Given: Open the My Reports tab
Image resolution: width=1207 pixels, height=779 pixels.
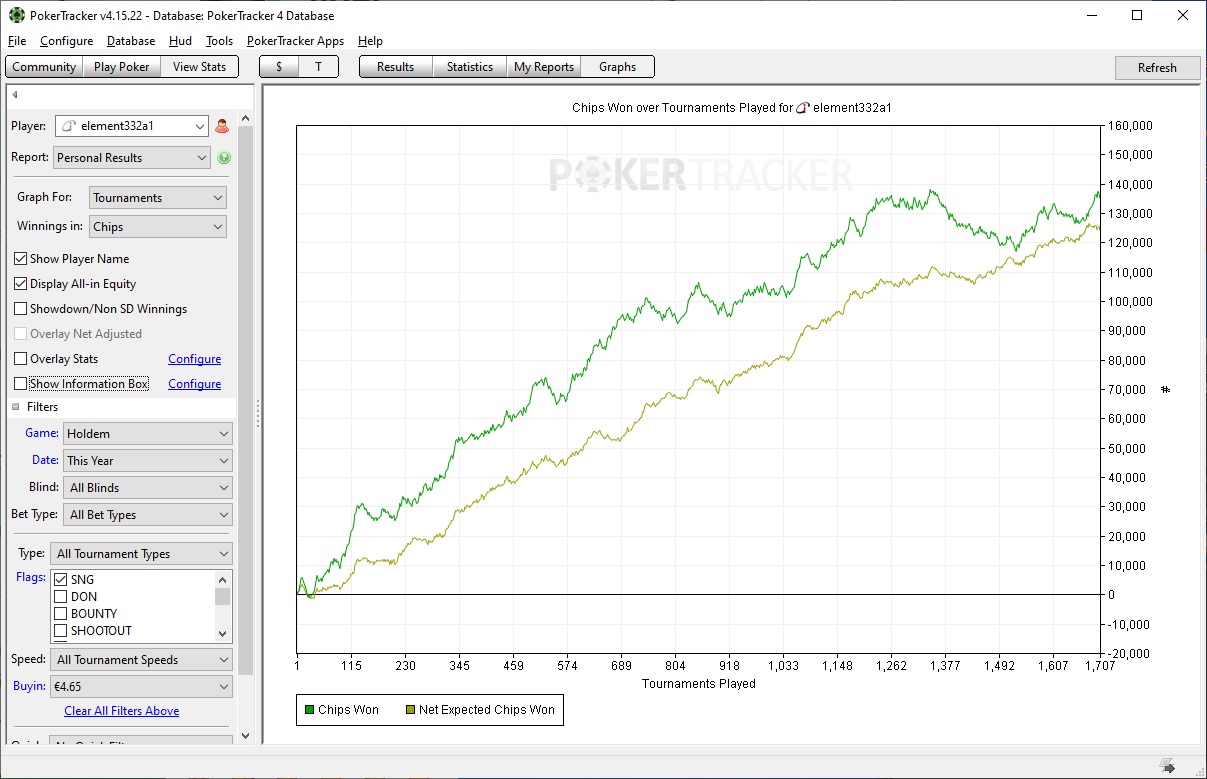Looking at the screenshot, I should pyautogui.click(x=544, y=67).
